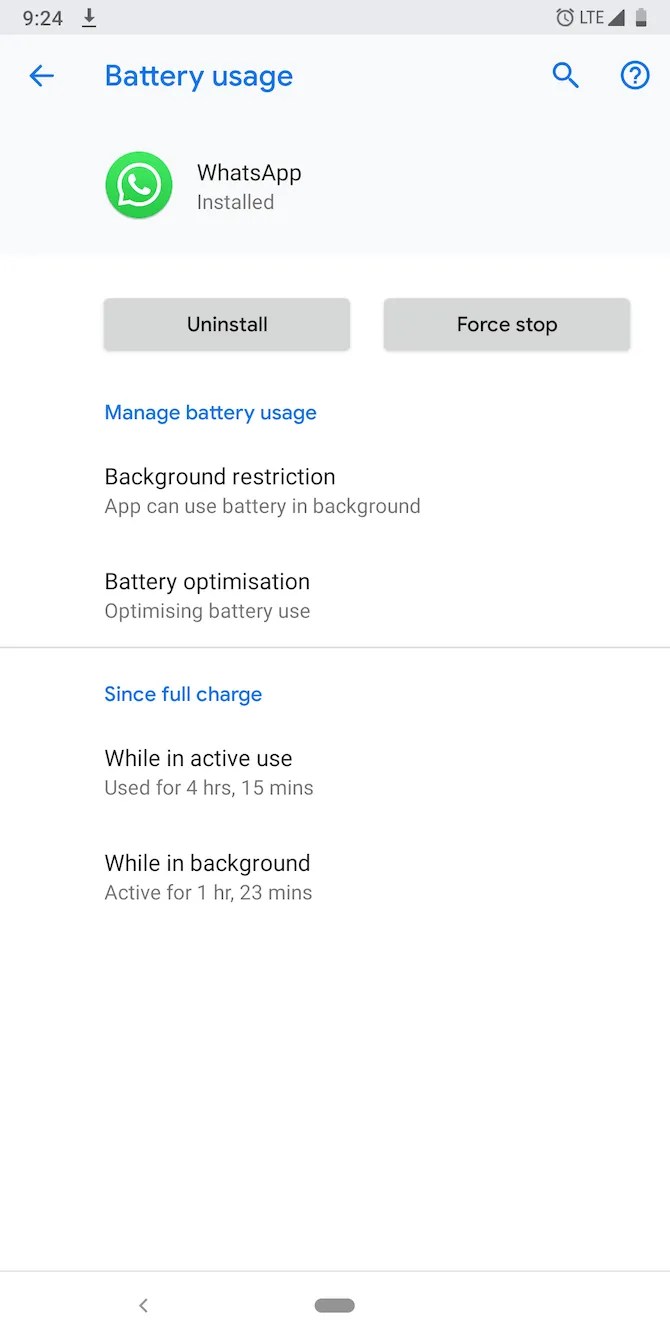Tap the battery icon in status bar
This screenshot has width=670, height=1340.
(x=644, y=17)
